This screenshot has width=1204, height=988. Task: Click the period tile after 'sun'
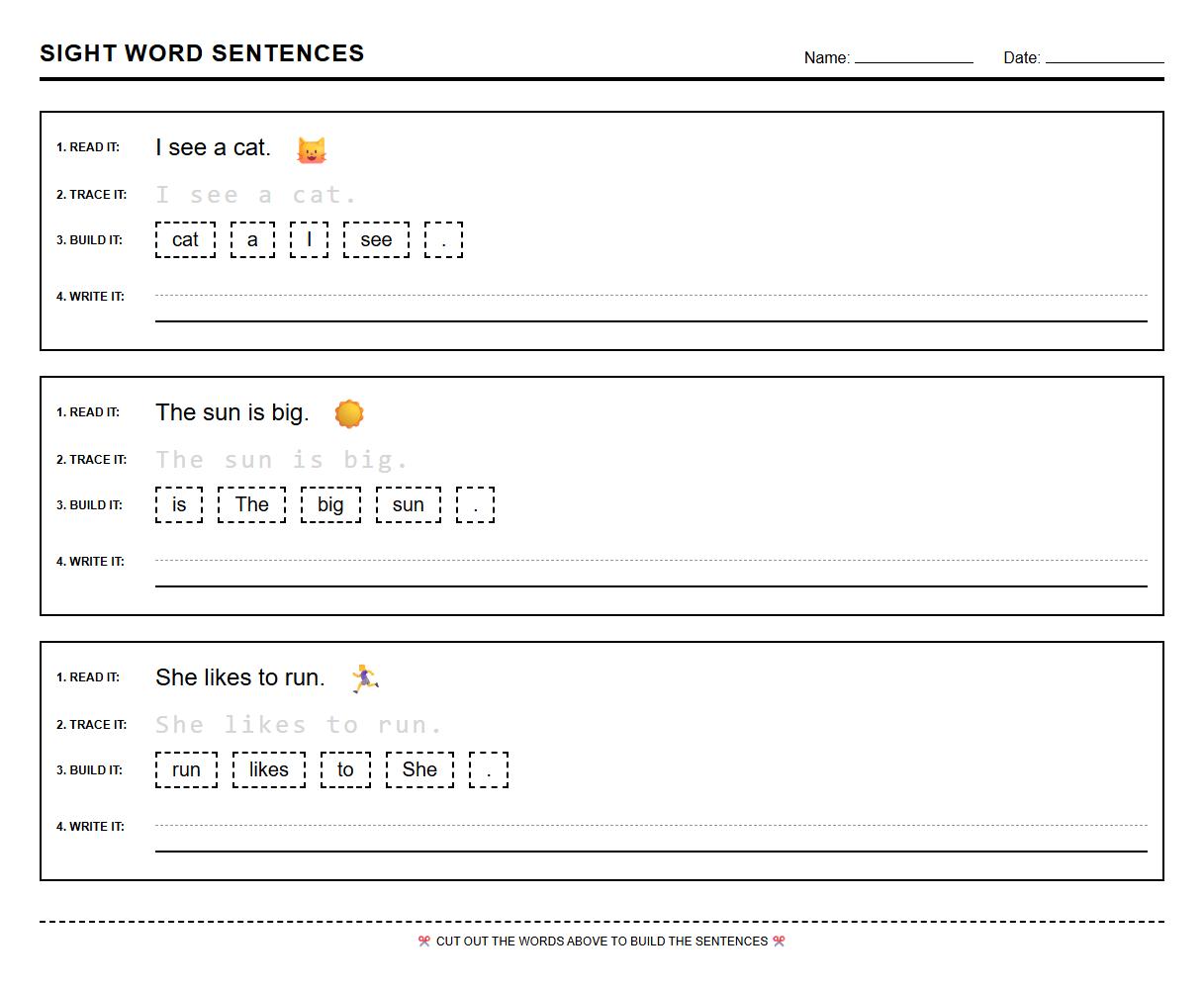point(475,504)
